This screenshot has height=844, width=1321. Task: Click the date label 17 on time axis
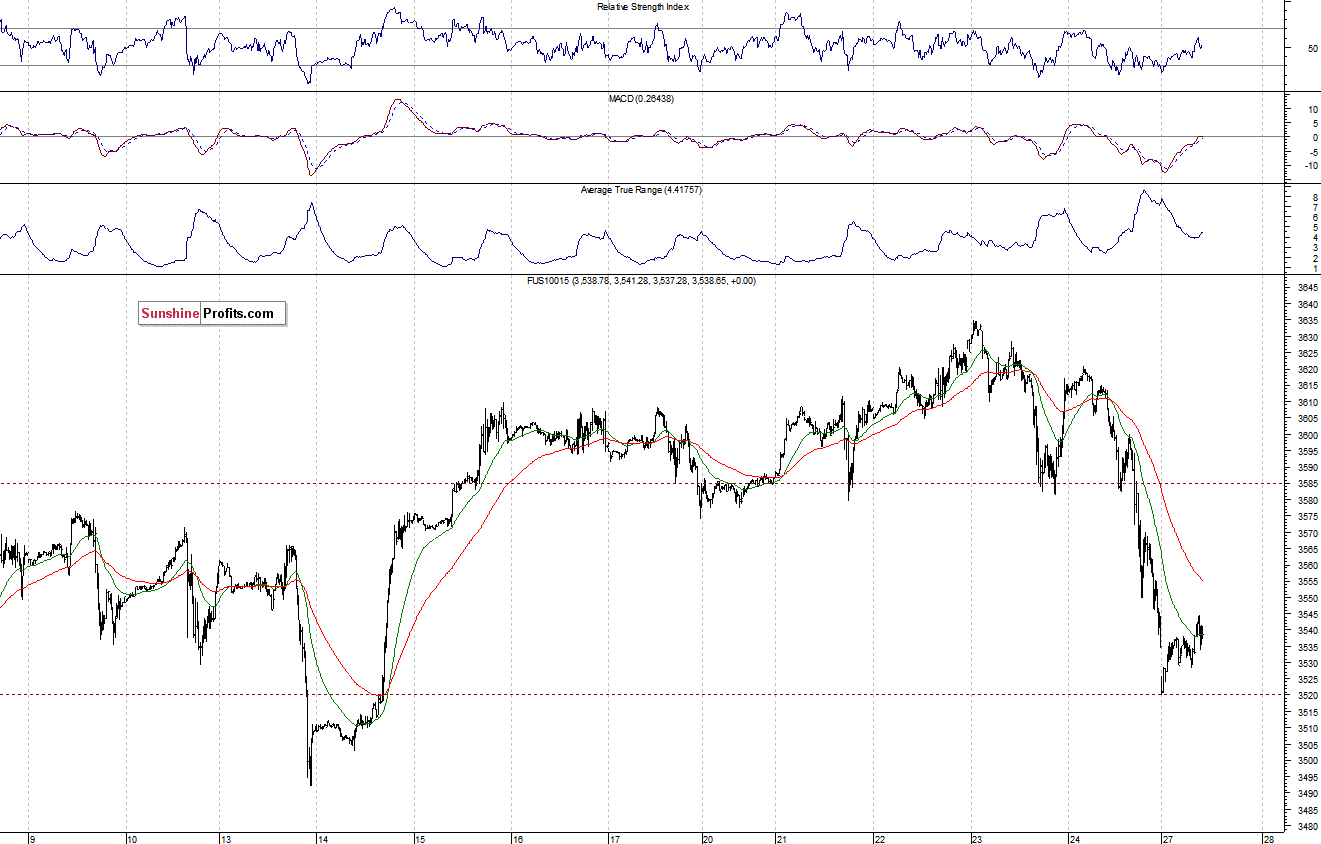[x=614, y=839]
